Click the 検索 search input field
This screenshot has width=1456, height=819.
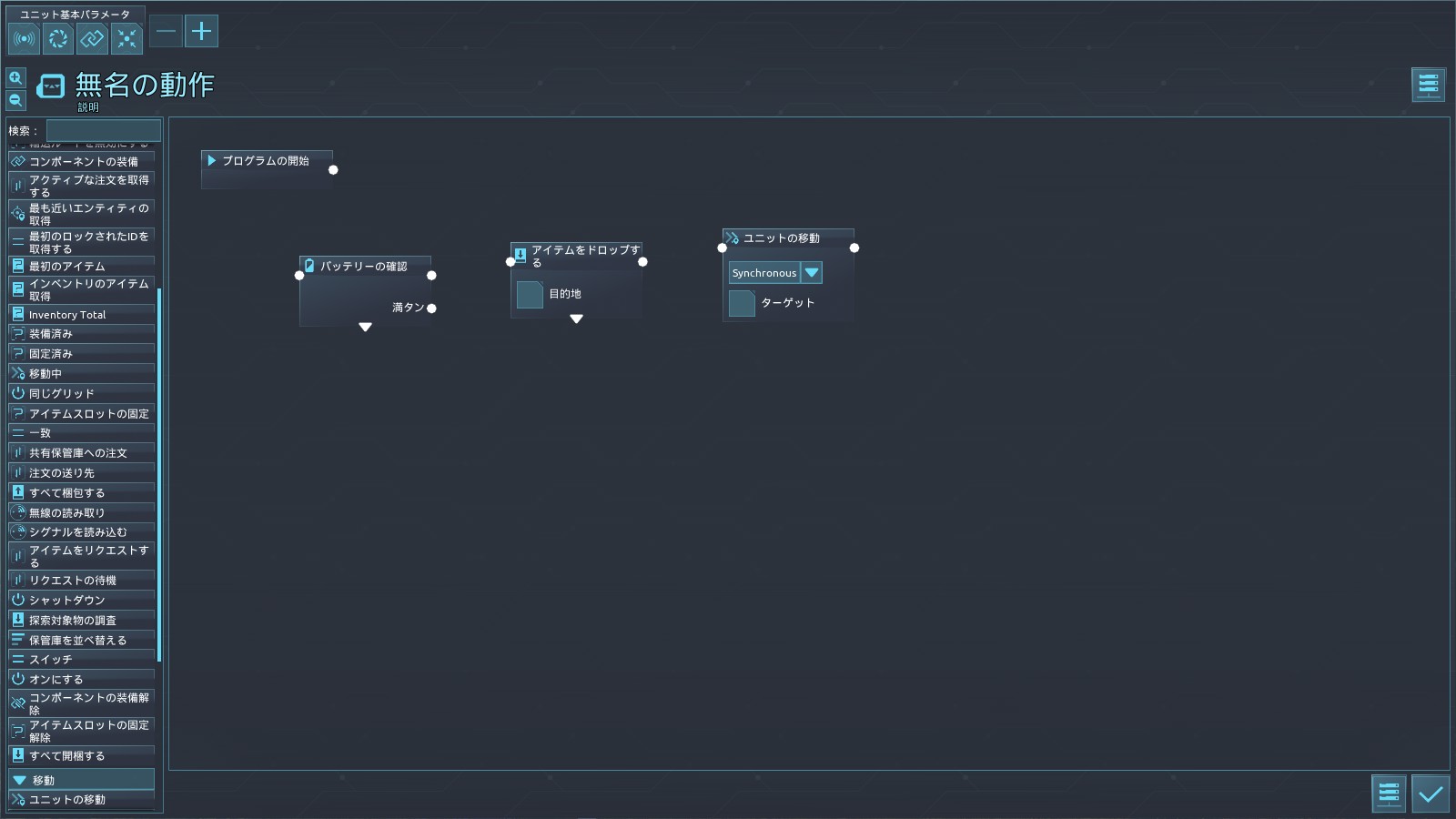[x=103, y=131]
